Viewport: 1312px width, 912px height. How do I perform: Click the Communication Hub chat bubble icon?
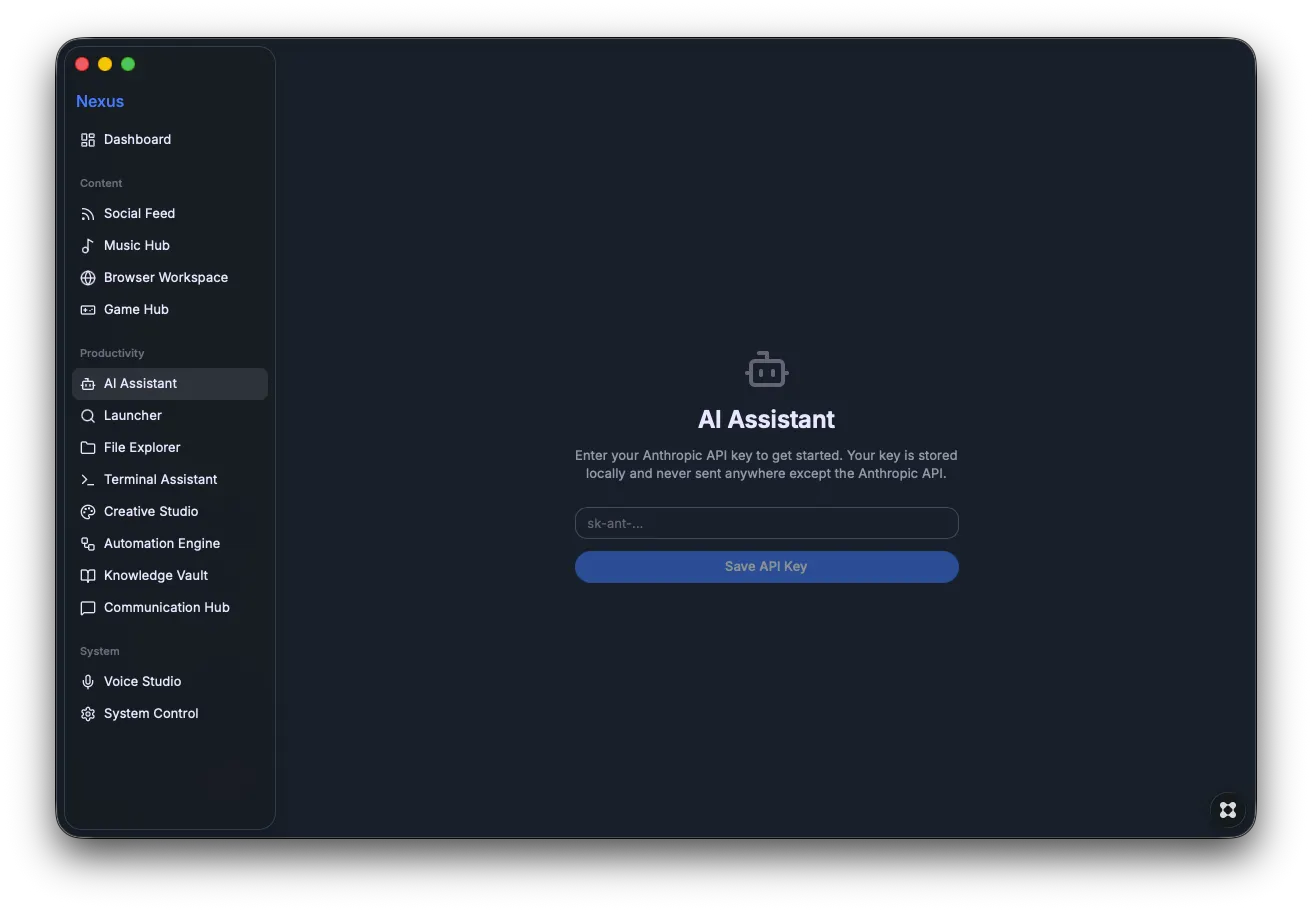coord(88,608)
